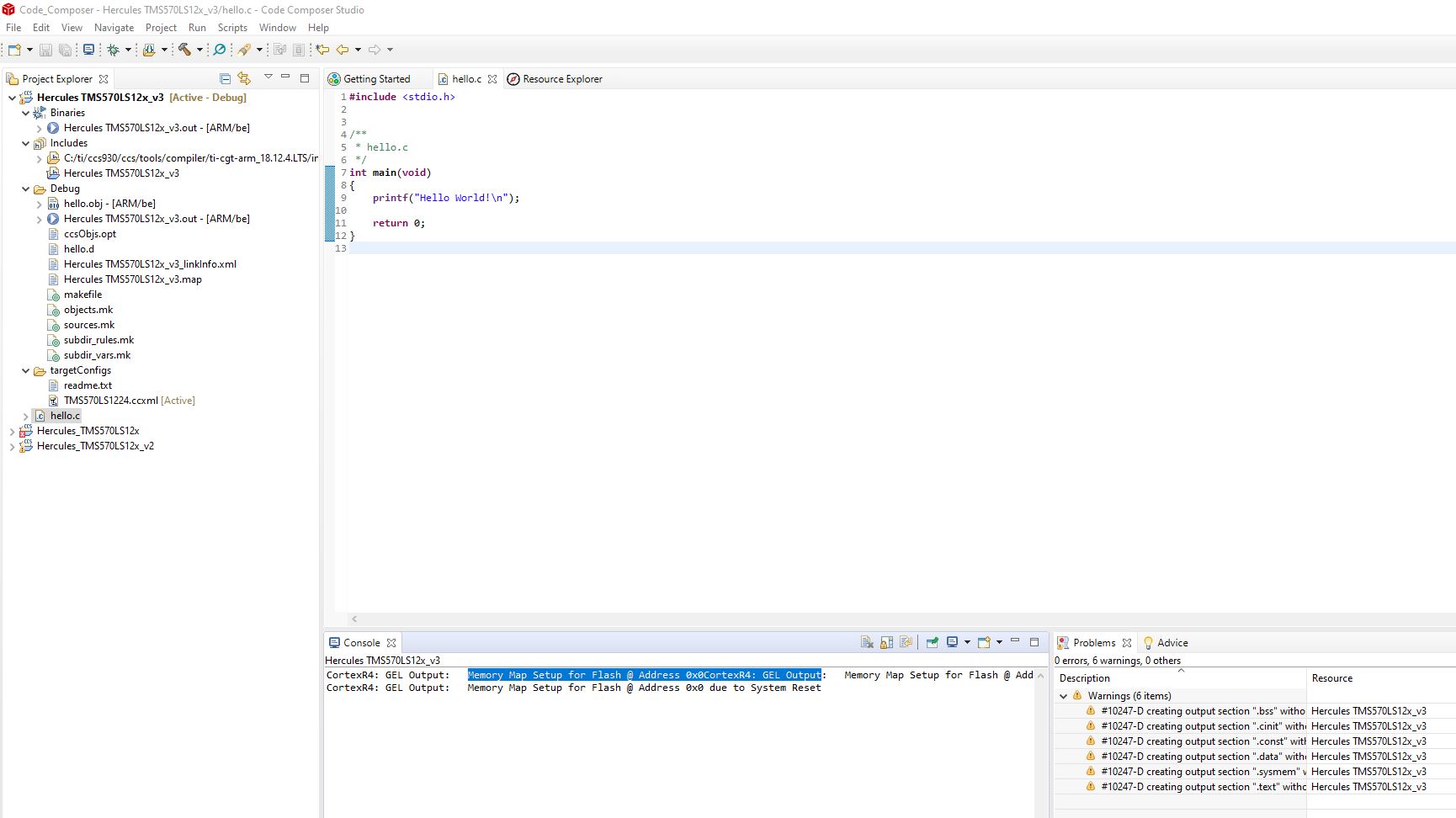Switch to the Advice tab

click(x=1172, y=643)
